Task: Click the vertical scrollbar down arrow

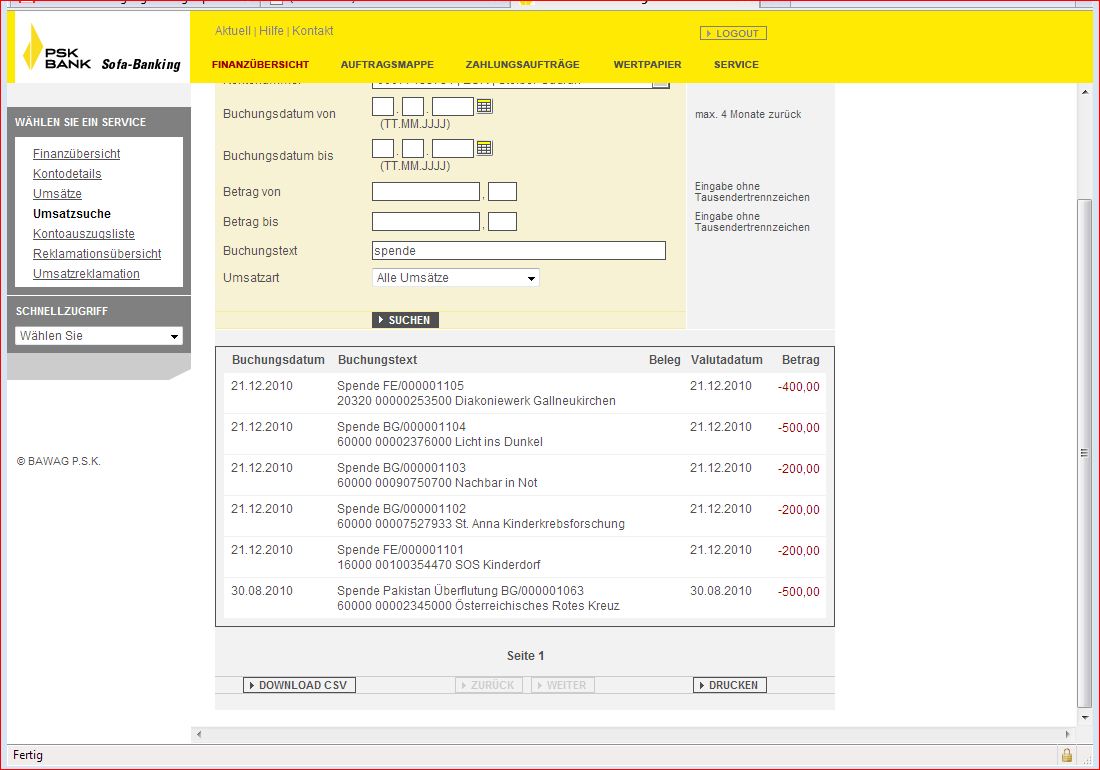Action: (x=1084, y=717)
